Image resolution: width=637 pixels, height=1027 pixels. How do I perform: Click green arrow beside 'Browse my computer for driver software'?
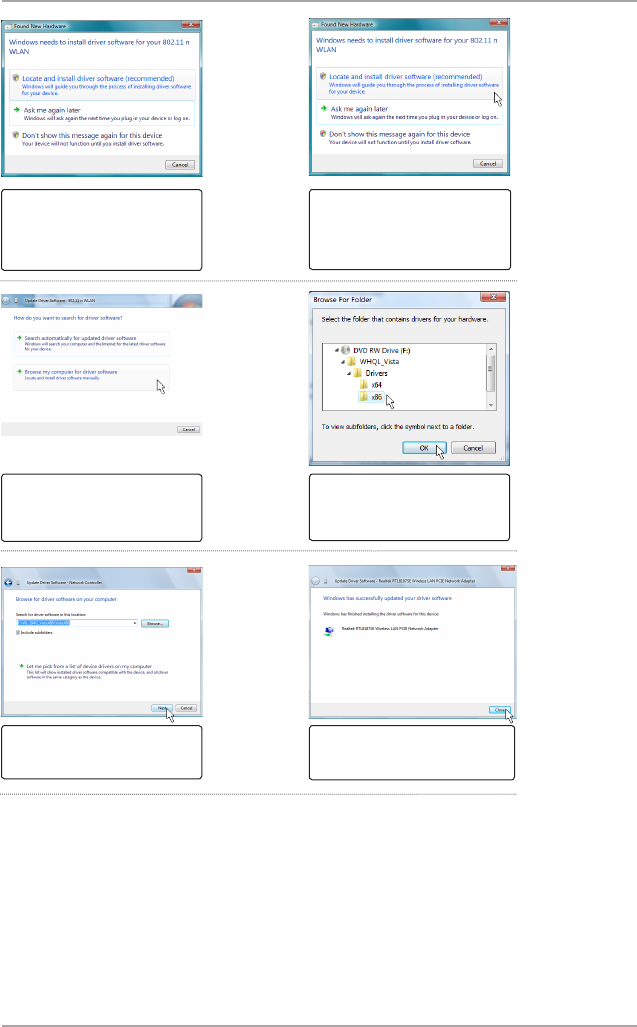[20, 371]
